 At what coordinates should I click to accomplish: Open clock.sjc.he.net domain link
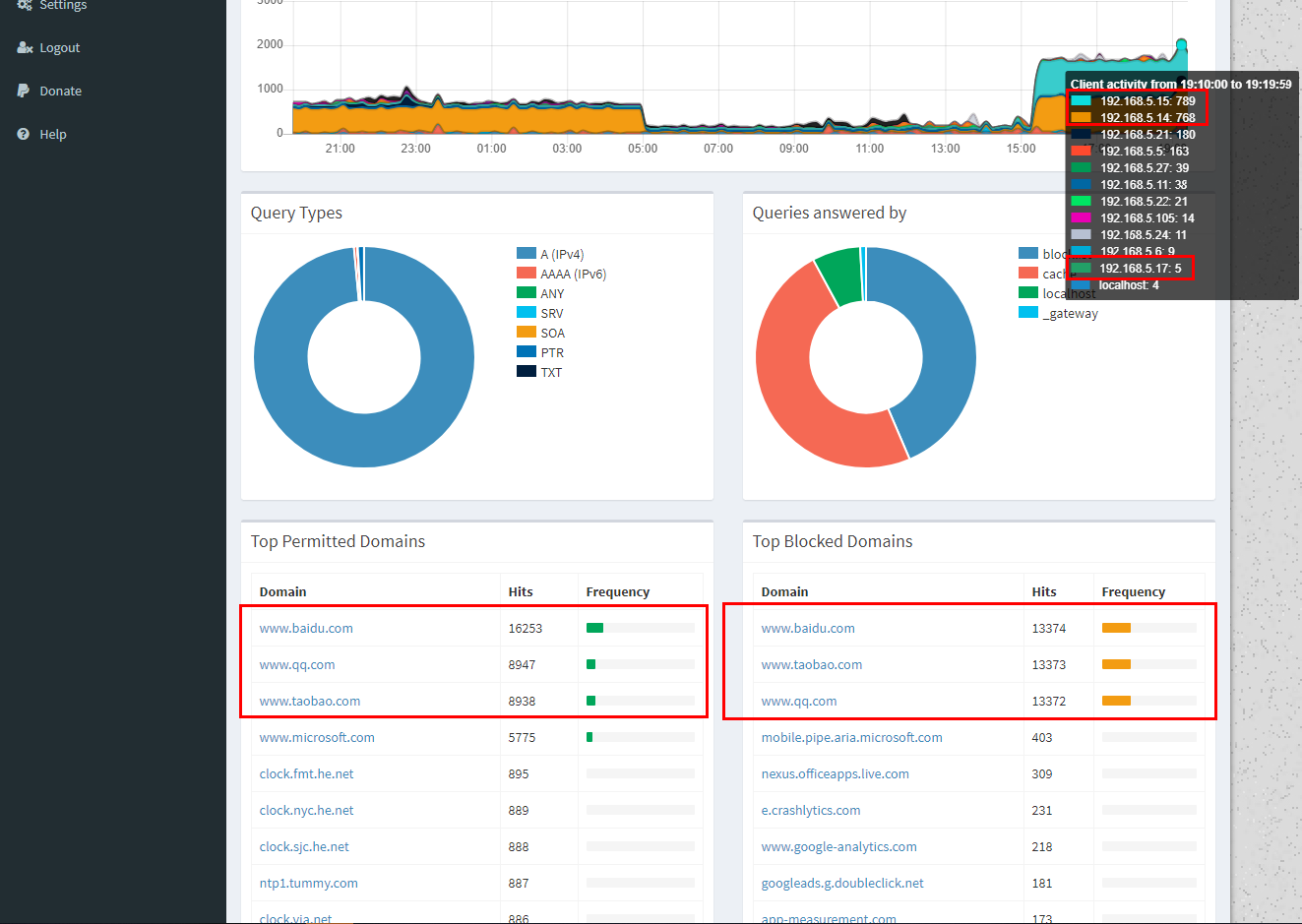coord(304,846)
